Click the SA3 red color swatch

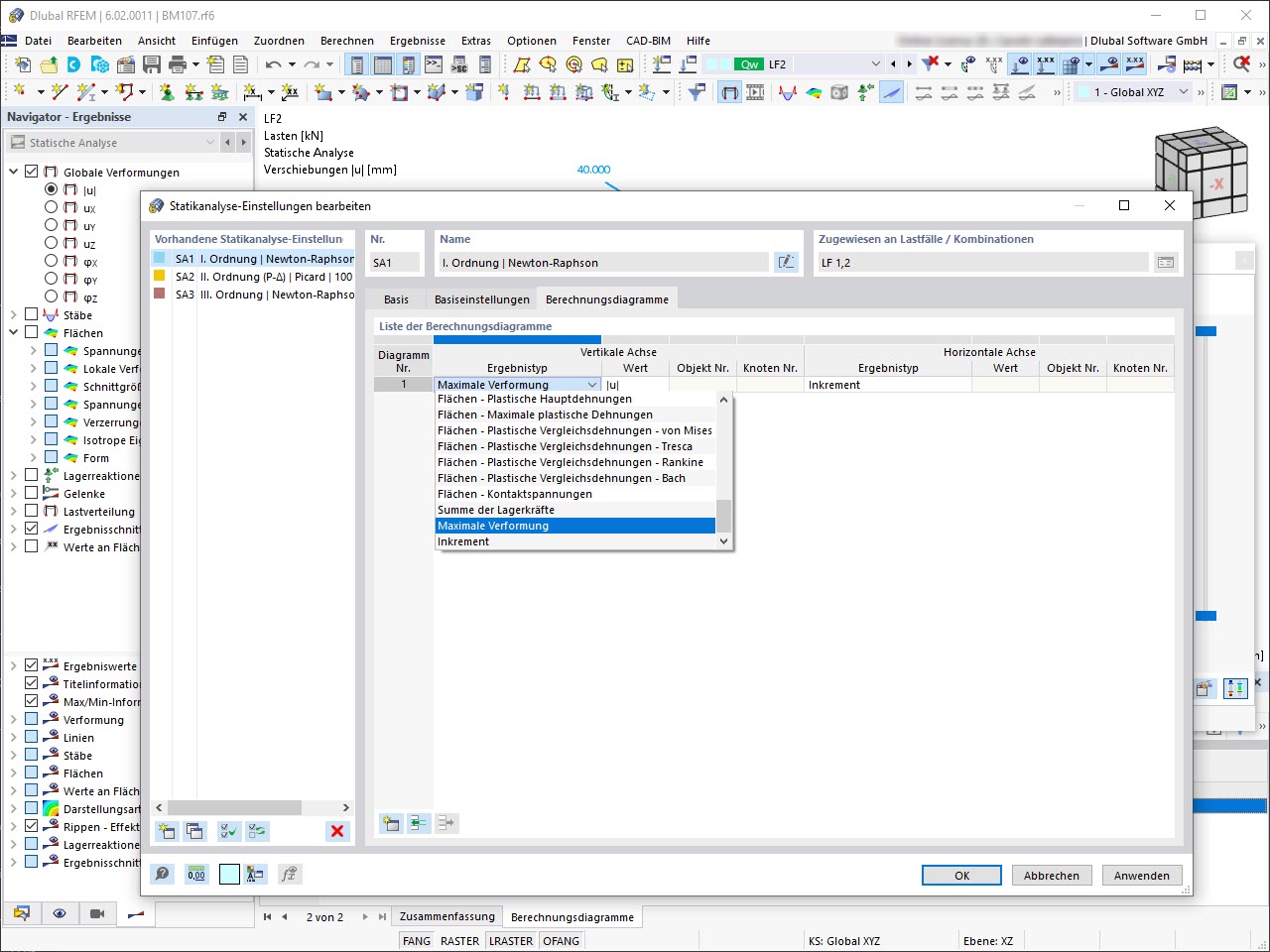click(x=159, y=295)
